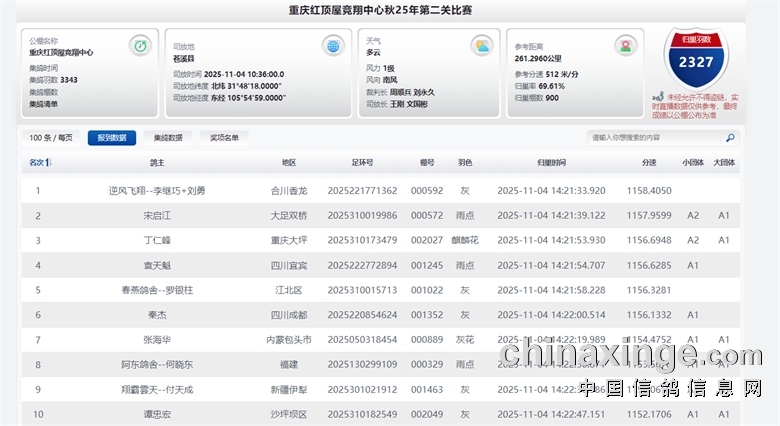Click the cloudy weather icon
The height and width of the screenshot is (426, 780).
pyautogui.click(x=482, y=46)
